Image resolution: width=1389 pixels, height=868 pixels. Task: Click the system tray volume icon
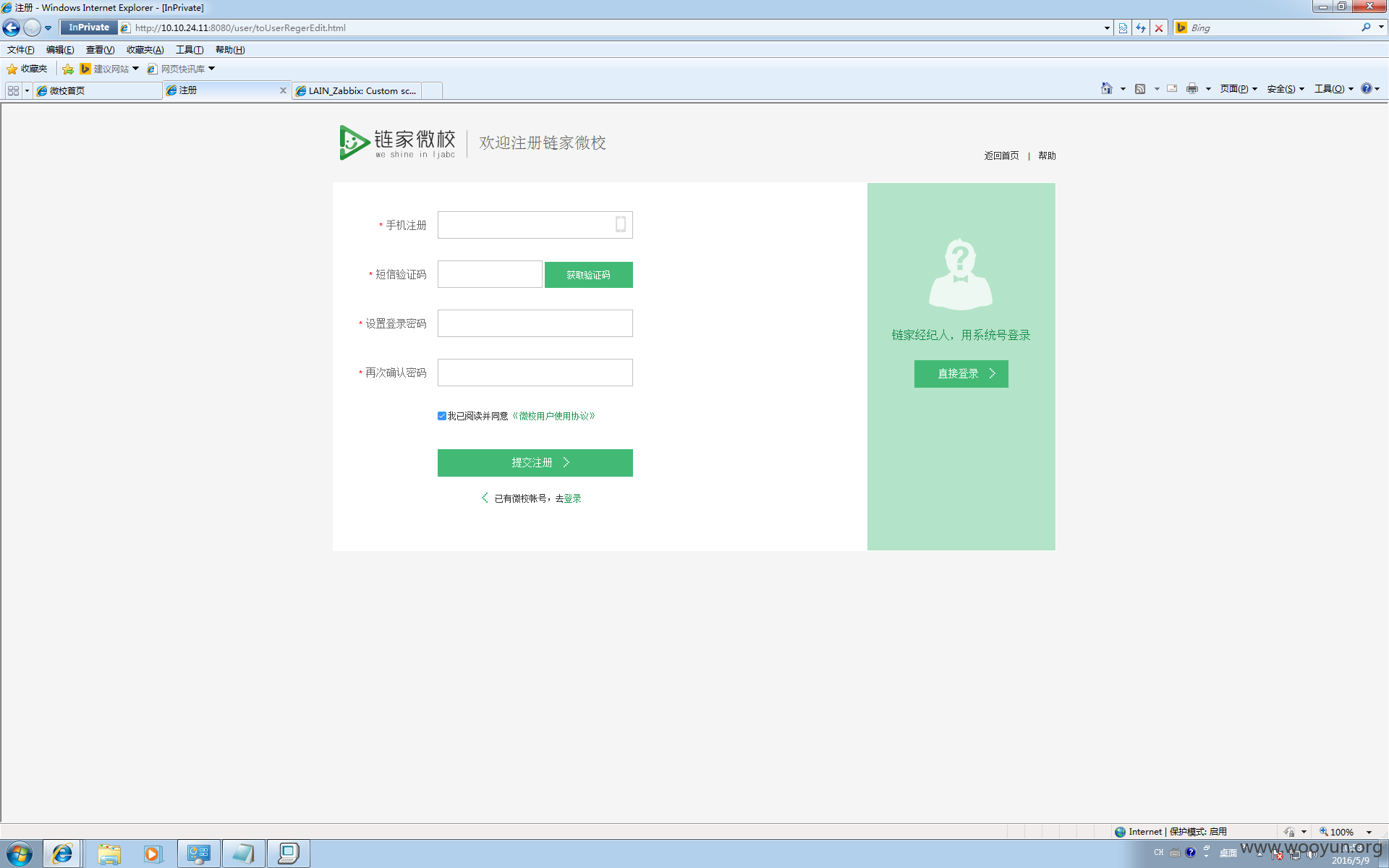pos(1312,854)
